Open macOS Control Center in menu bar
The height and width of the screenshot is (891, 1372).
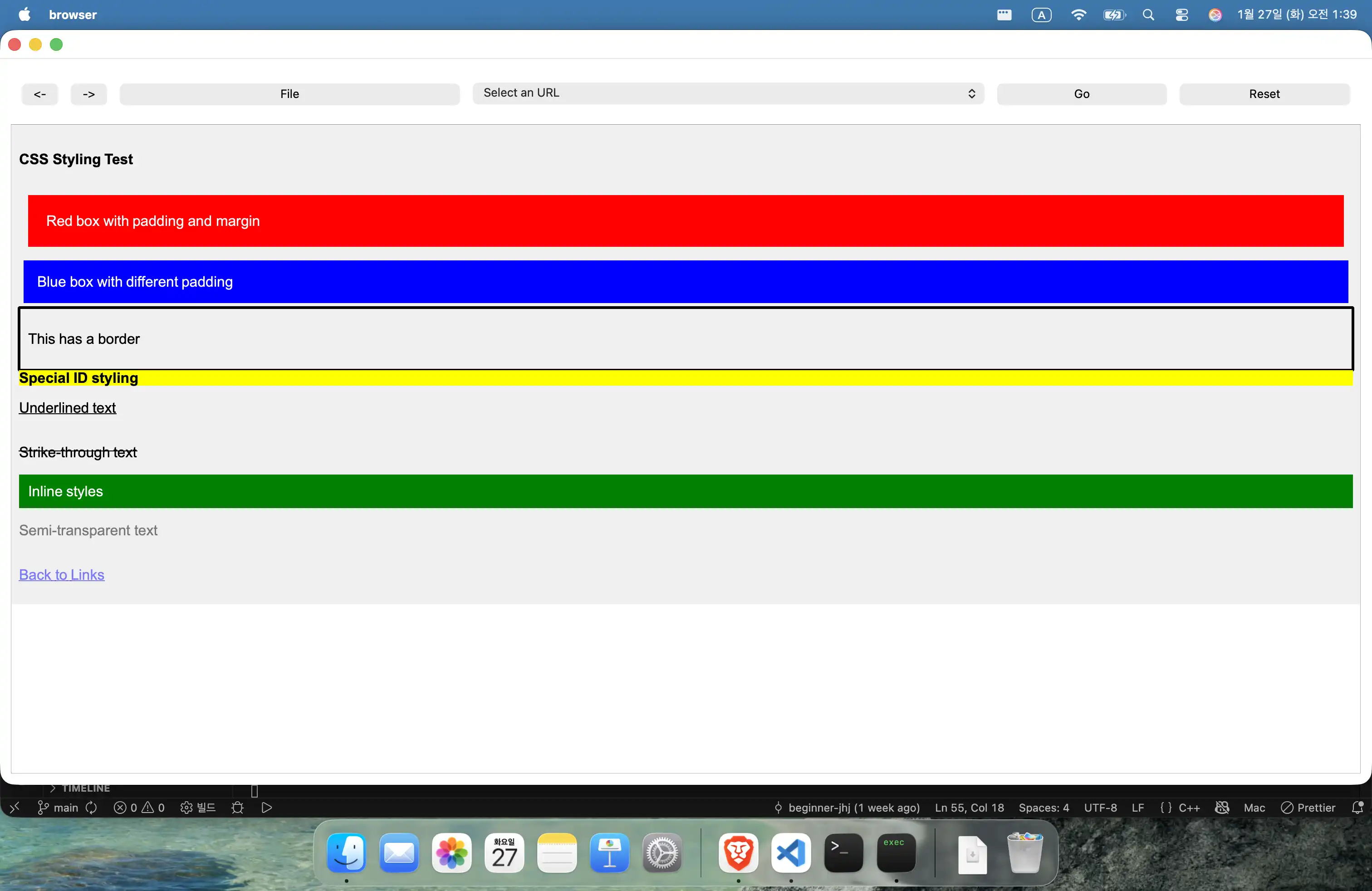1181,15
